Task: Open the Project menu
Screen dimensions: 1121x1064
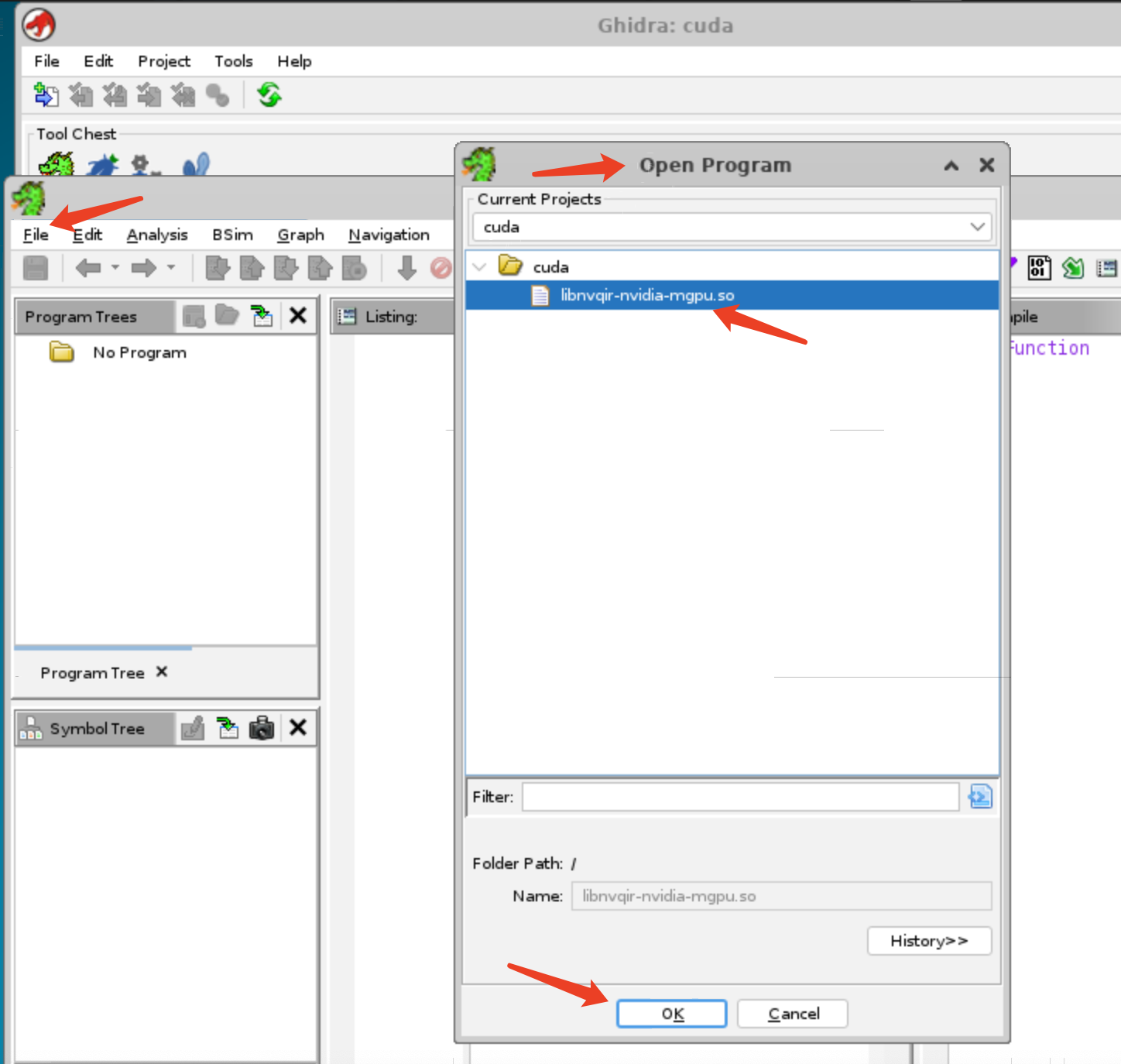Action: [164, 61]
